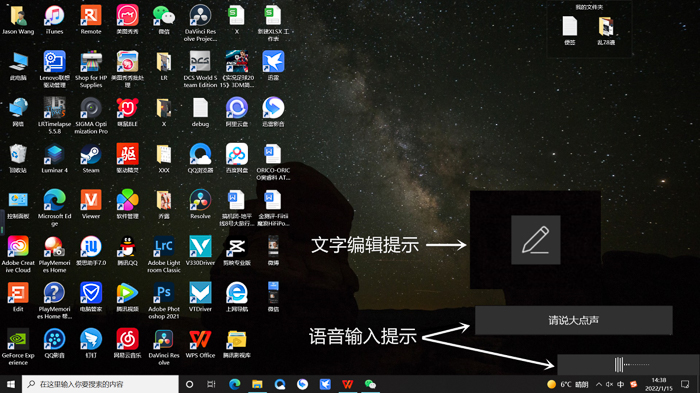The height and width of the screenshot is (393, 700).
Task: Open the clock showing 14:38
Action: tap(658, 384)
